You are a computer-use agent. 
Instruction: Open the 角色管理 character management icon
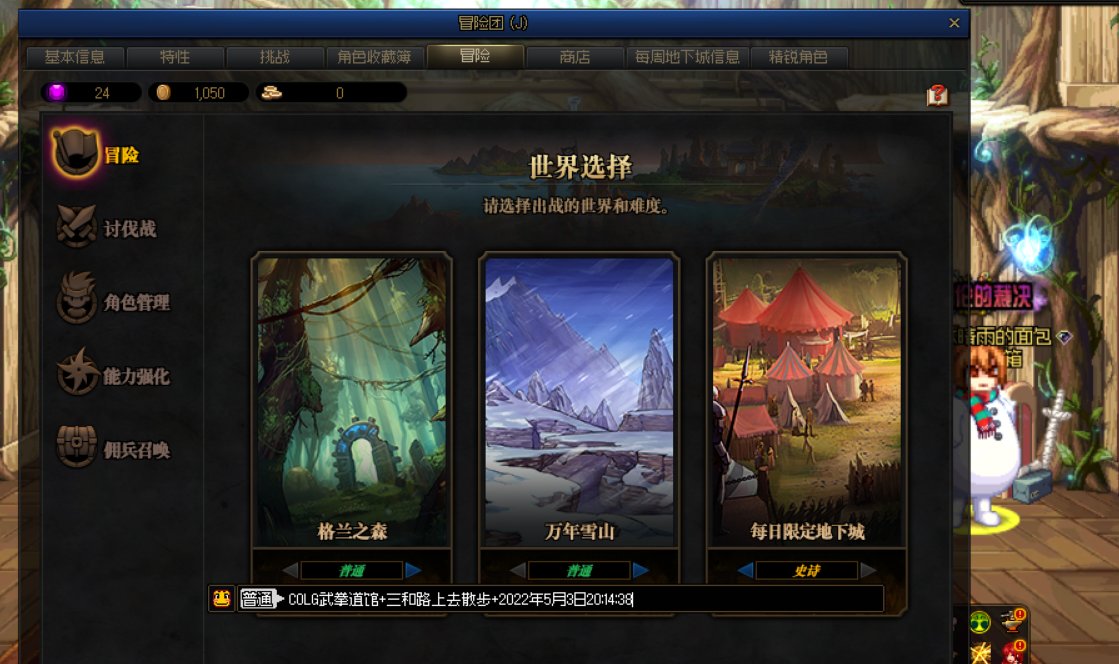[x=76, y=299]
